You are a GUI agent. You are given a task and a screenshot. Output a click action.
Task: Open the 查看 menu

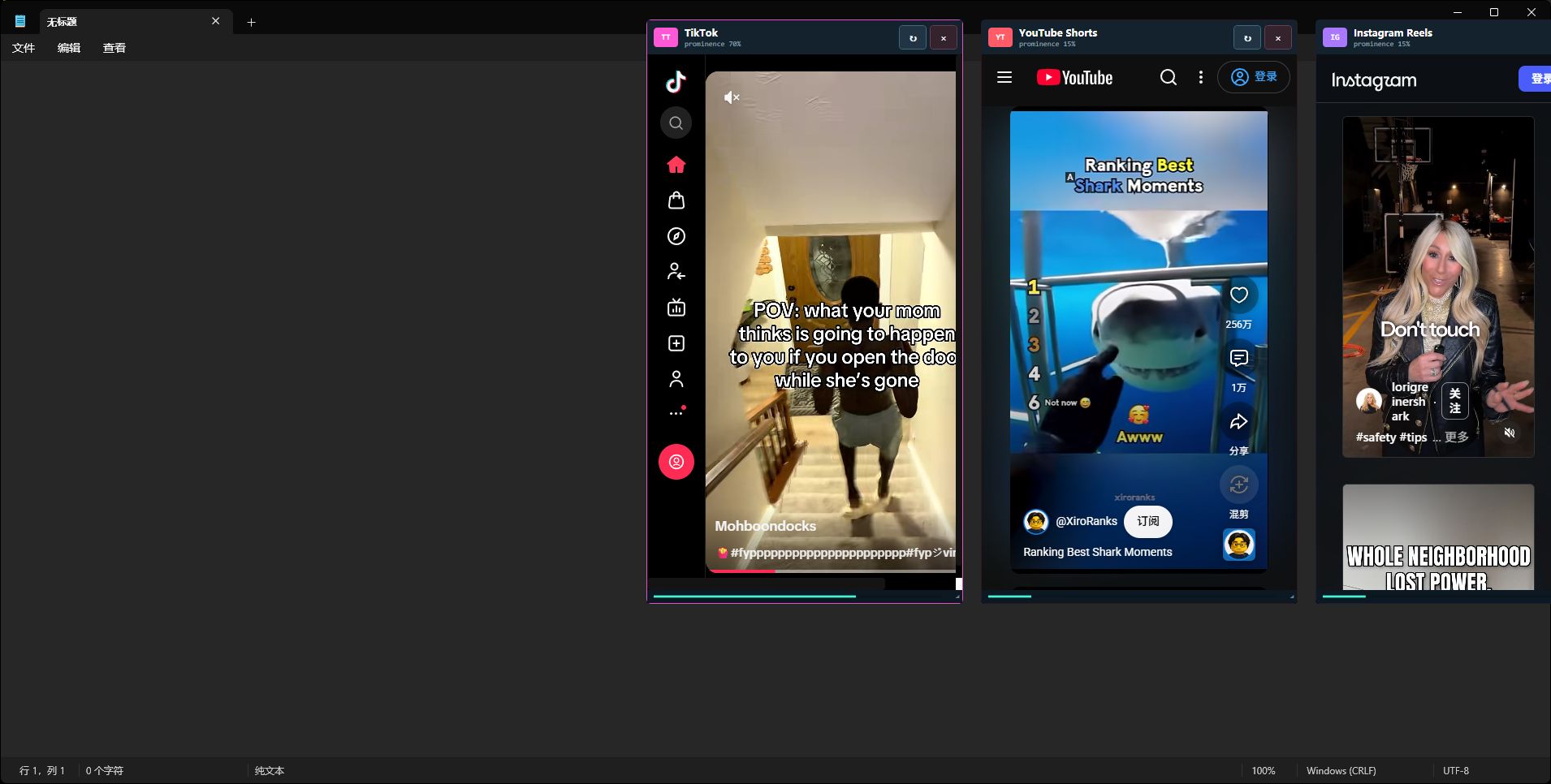(114, 48)
